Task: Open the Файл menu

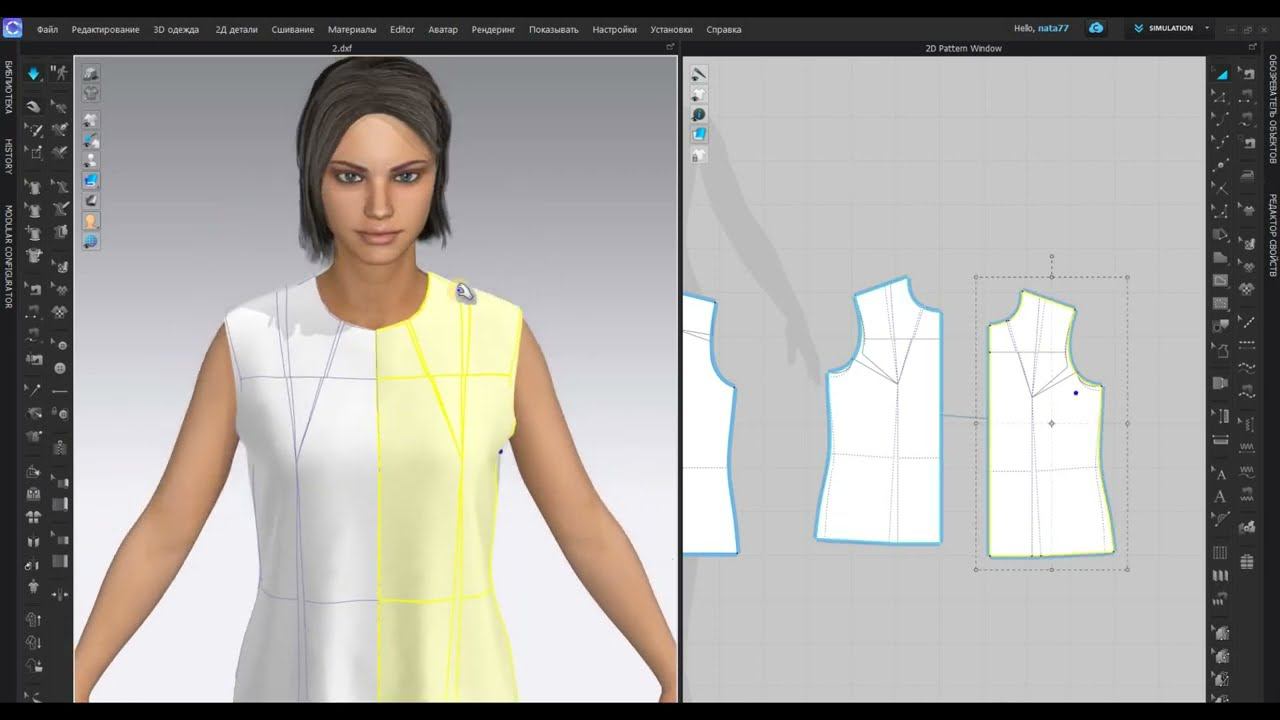Action: (x=47, y=29)
